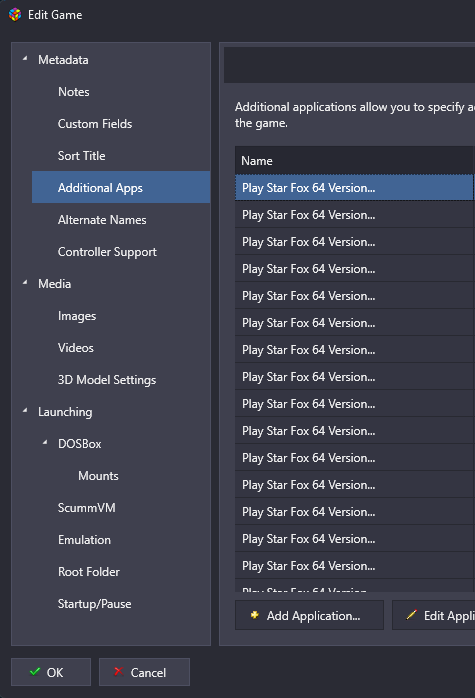Screen dimensions: 475x698
Task: Click the pencil Edit Application icon
Action: (412, 615)
